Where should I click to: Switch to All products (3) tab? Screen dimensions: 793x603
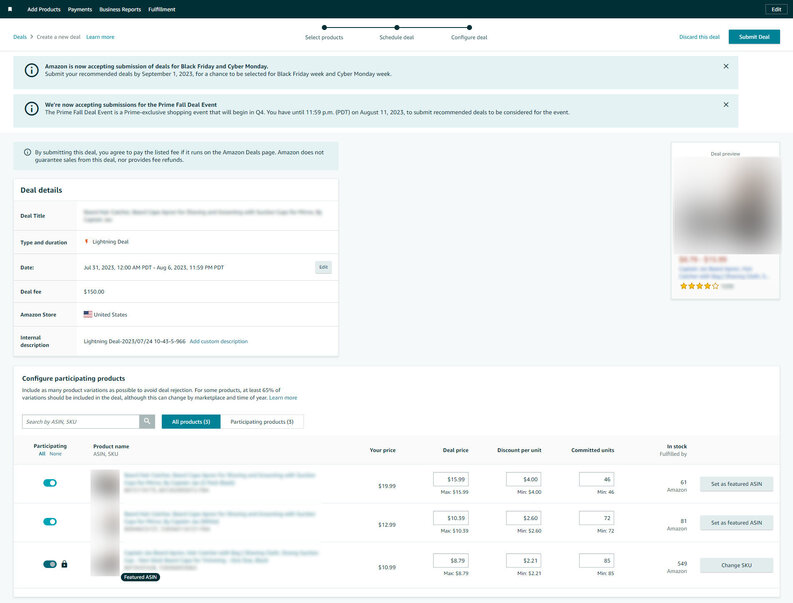click(x=191, y=421)
